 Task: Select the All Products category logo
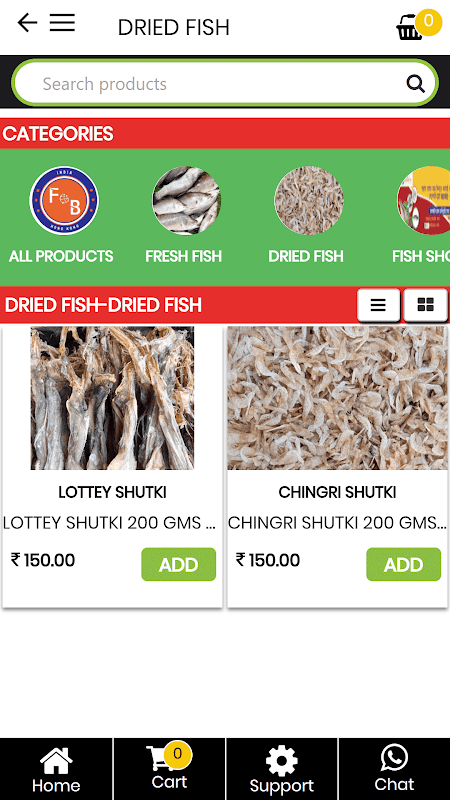pyautogui.click(x=64, y=201)
